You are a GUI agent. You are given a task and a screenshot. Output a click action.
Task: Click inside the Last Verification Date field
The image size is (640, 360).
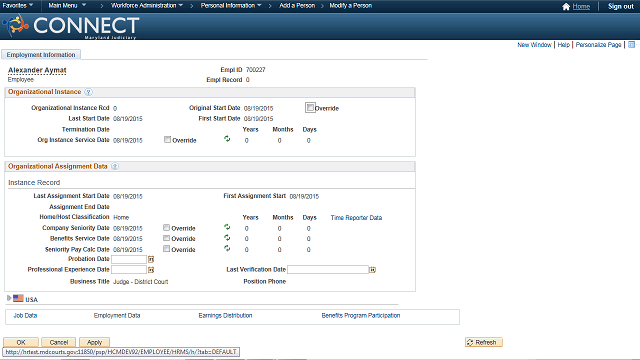(328, 270)
